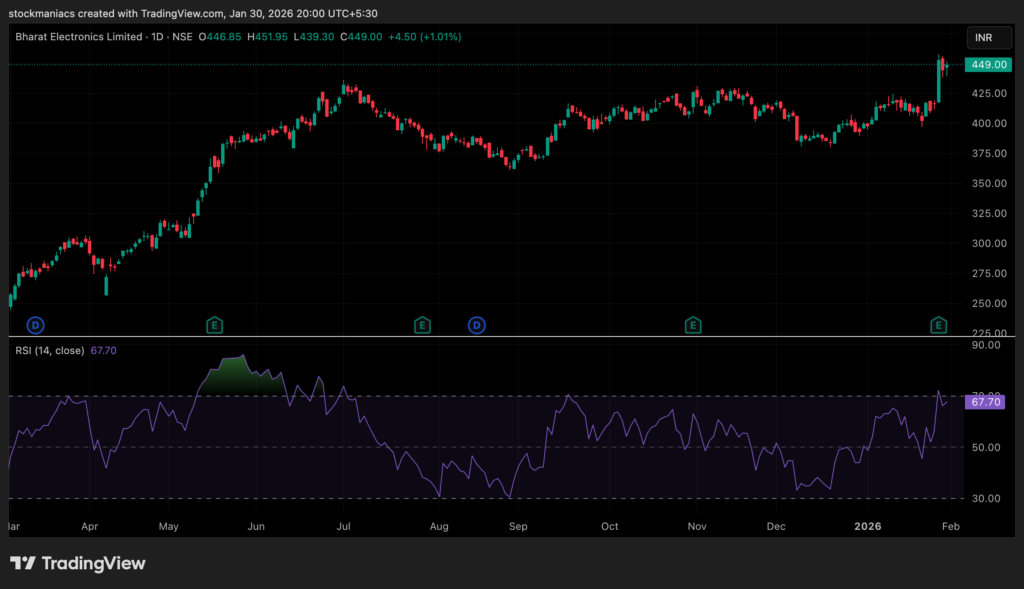Select the Bharat Electronics Limited symbol title
This screenshot has height=589, width=1024.
click(78, 37)
